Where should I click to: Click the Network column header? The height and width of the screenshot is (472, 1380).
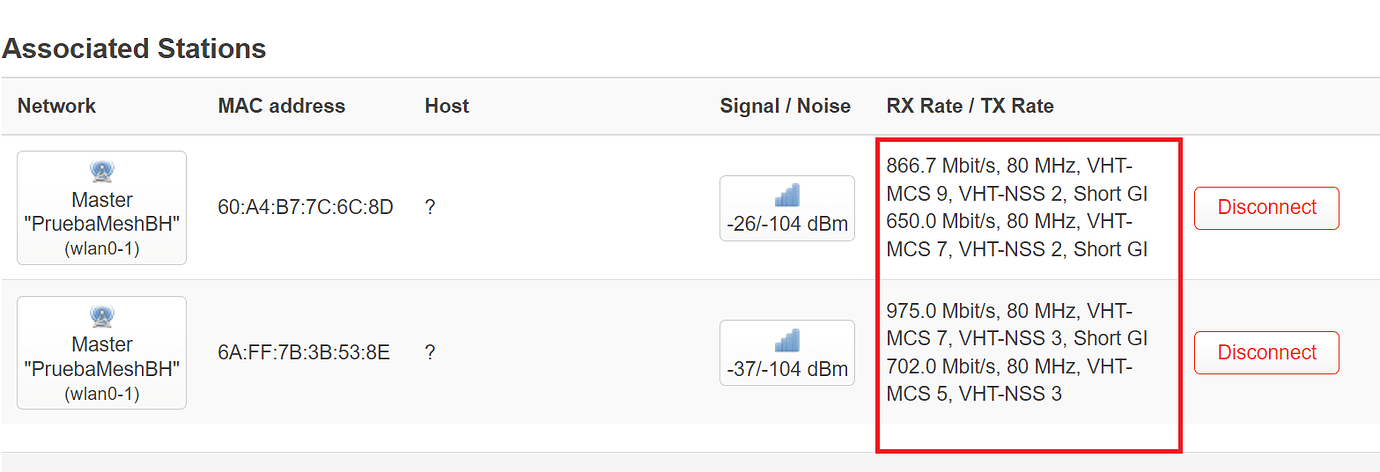click(57, 106)
